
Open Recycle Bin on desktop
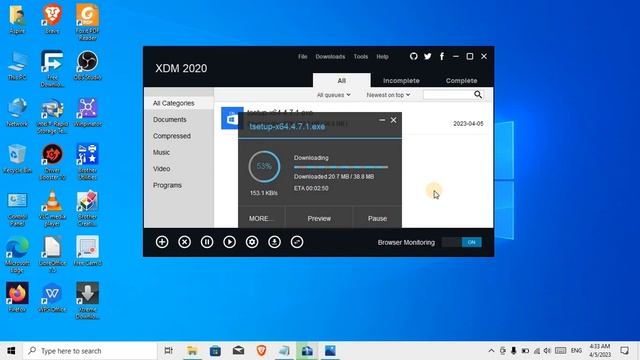coord(17,158)
